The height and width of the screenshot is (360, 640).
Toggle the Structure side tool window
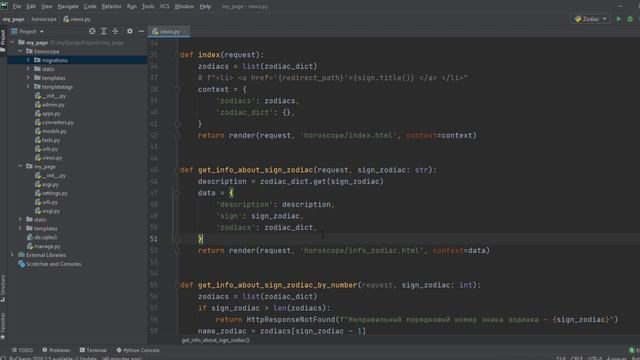tap(3, 288)
